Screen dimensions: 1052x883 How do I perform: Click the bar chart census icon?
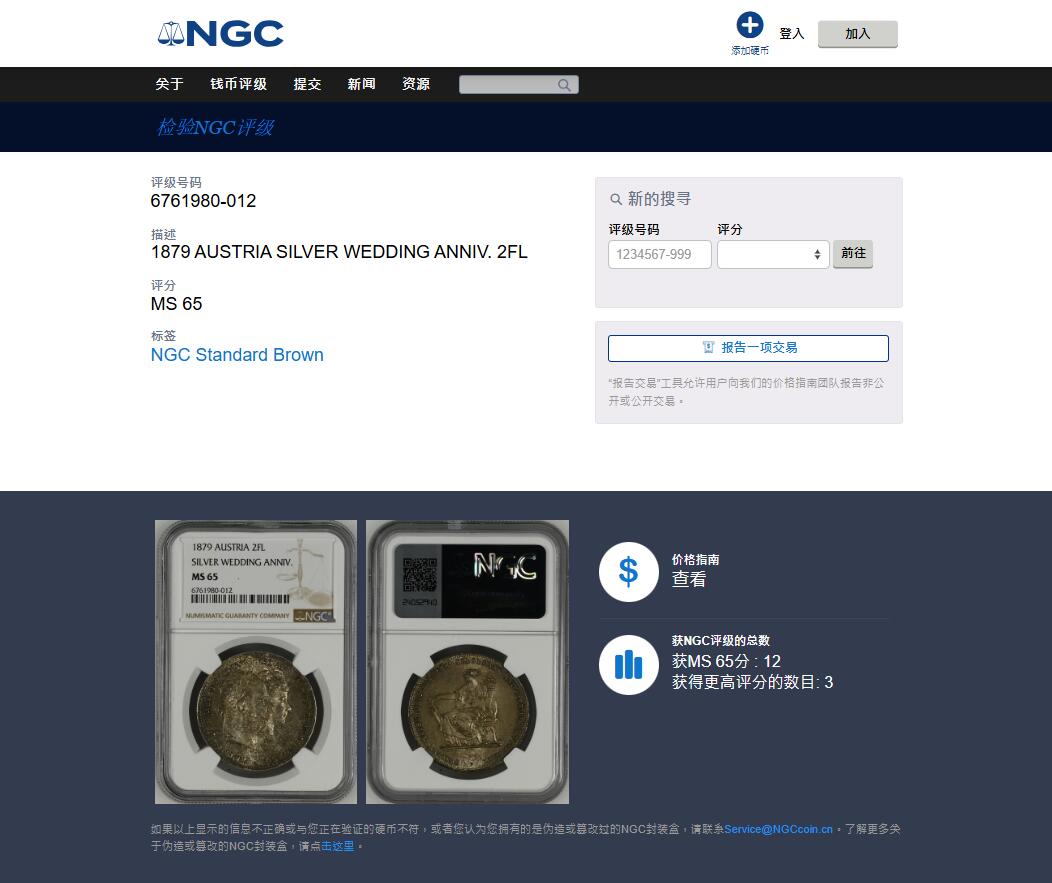click(629, 665)
